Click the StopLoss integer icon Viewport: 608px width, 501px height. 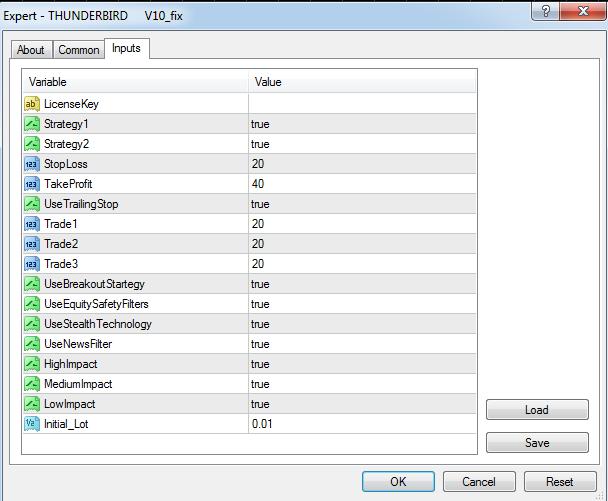(x=32, y=164)
